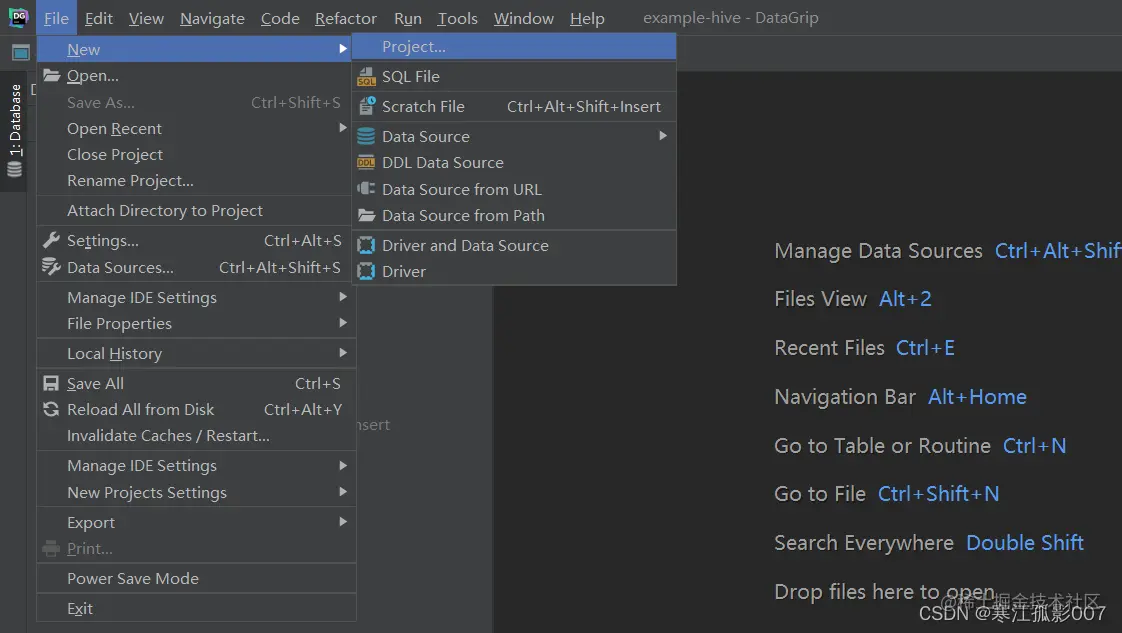Click the SQL File icon
The width and height of the screenshot is (1122, 633).
click(x=366, y=77)
